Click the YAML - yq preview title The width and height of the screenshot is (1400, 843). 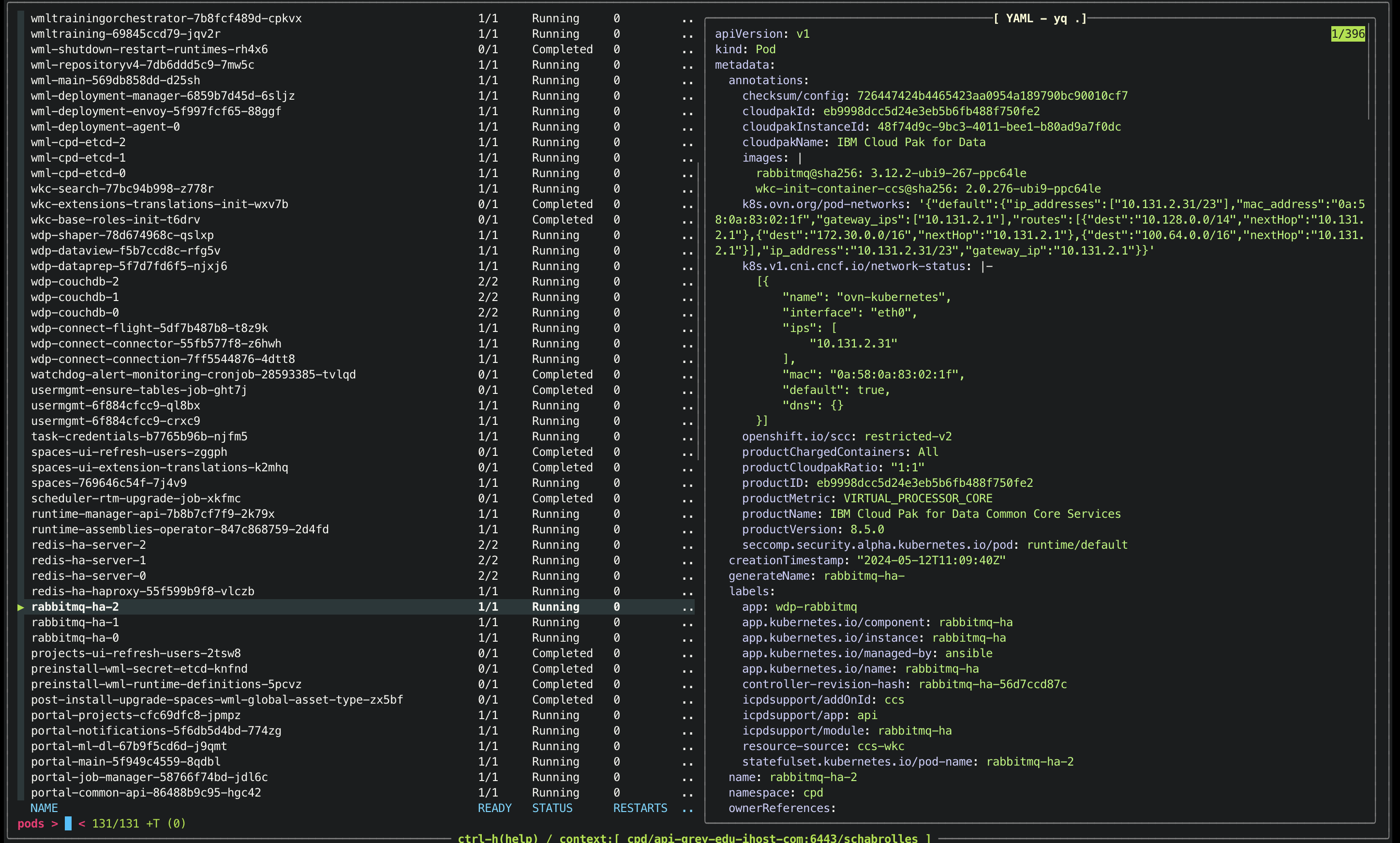point(1040,18)
